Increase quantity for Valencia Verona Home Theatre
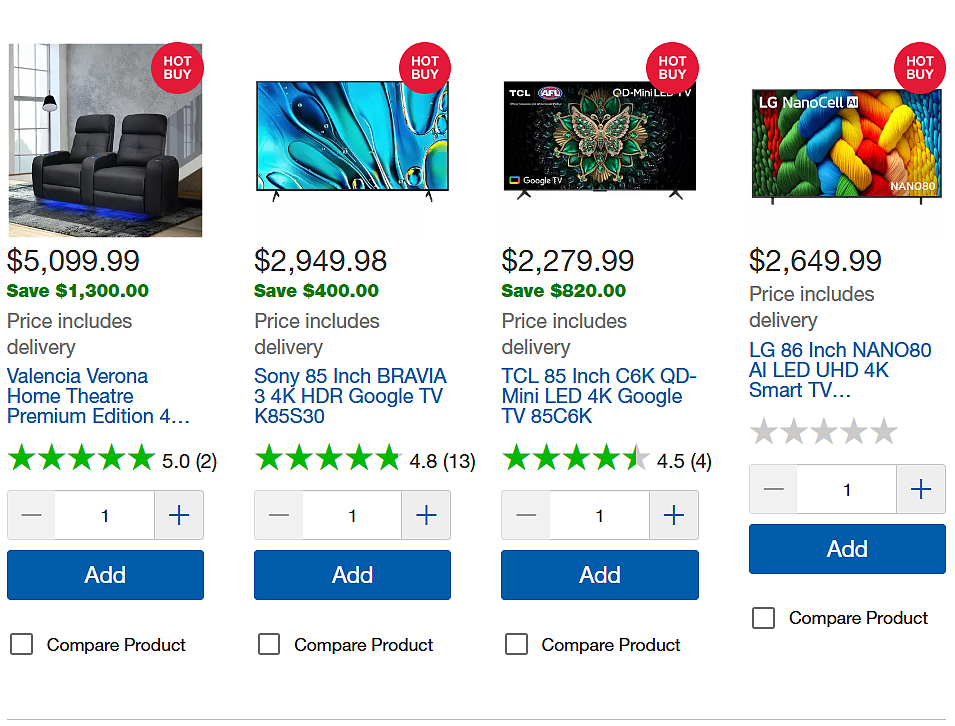The width and height of the screenshot is (955, 726). point(179,515)
